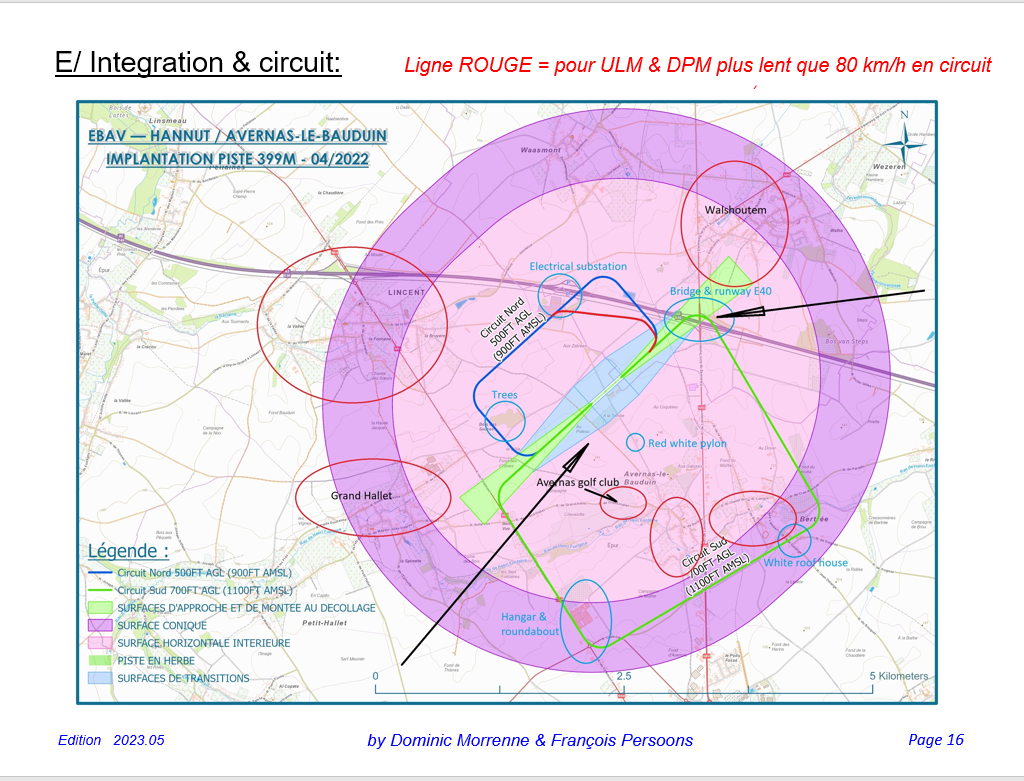The width and height of the screenshot is (1024, 781).
Task: Click the 2.5 mark on scale bar
Action: coord(624,677)
